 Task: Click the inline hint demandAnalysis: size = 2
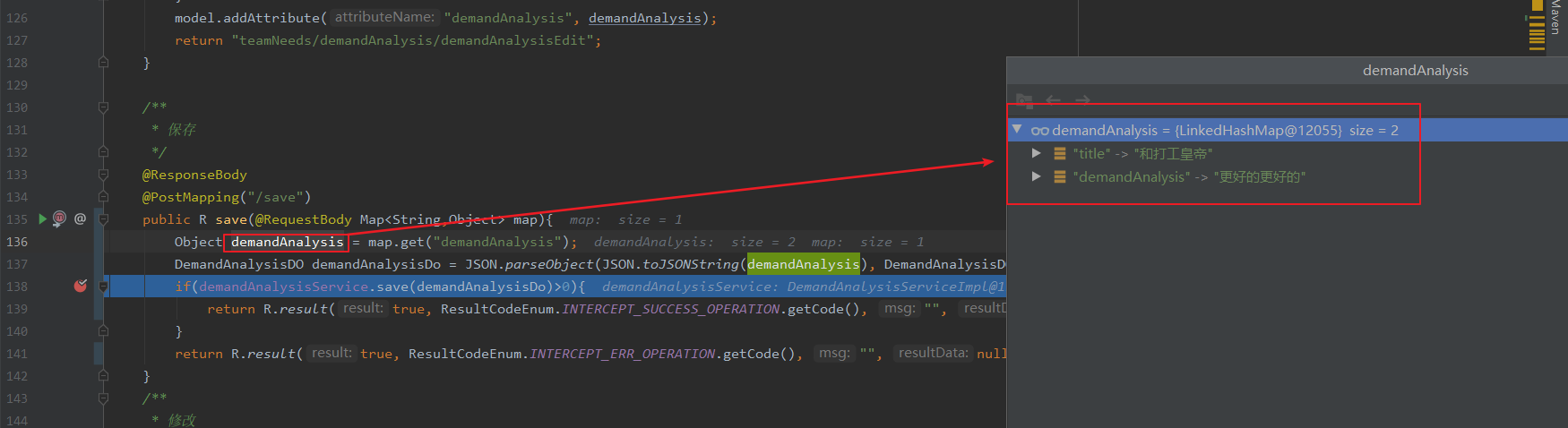point(694,242)
